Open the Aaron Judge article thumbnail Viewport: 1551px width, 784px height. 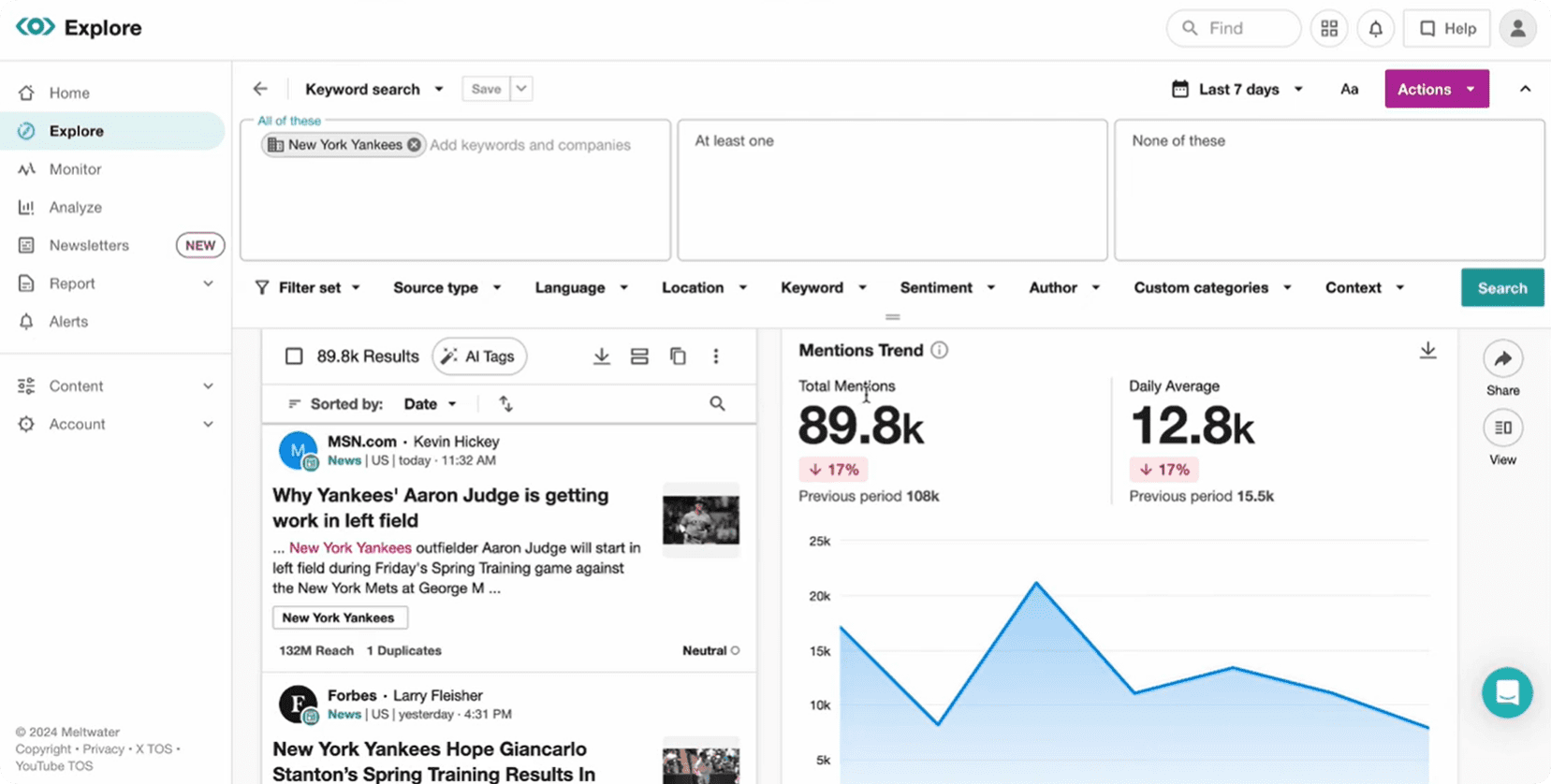click(x=701, y=521)
